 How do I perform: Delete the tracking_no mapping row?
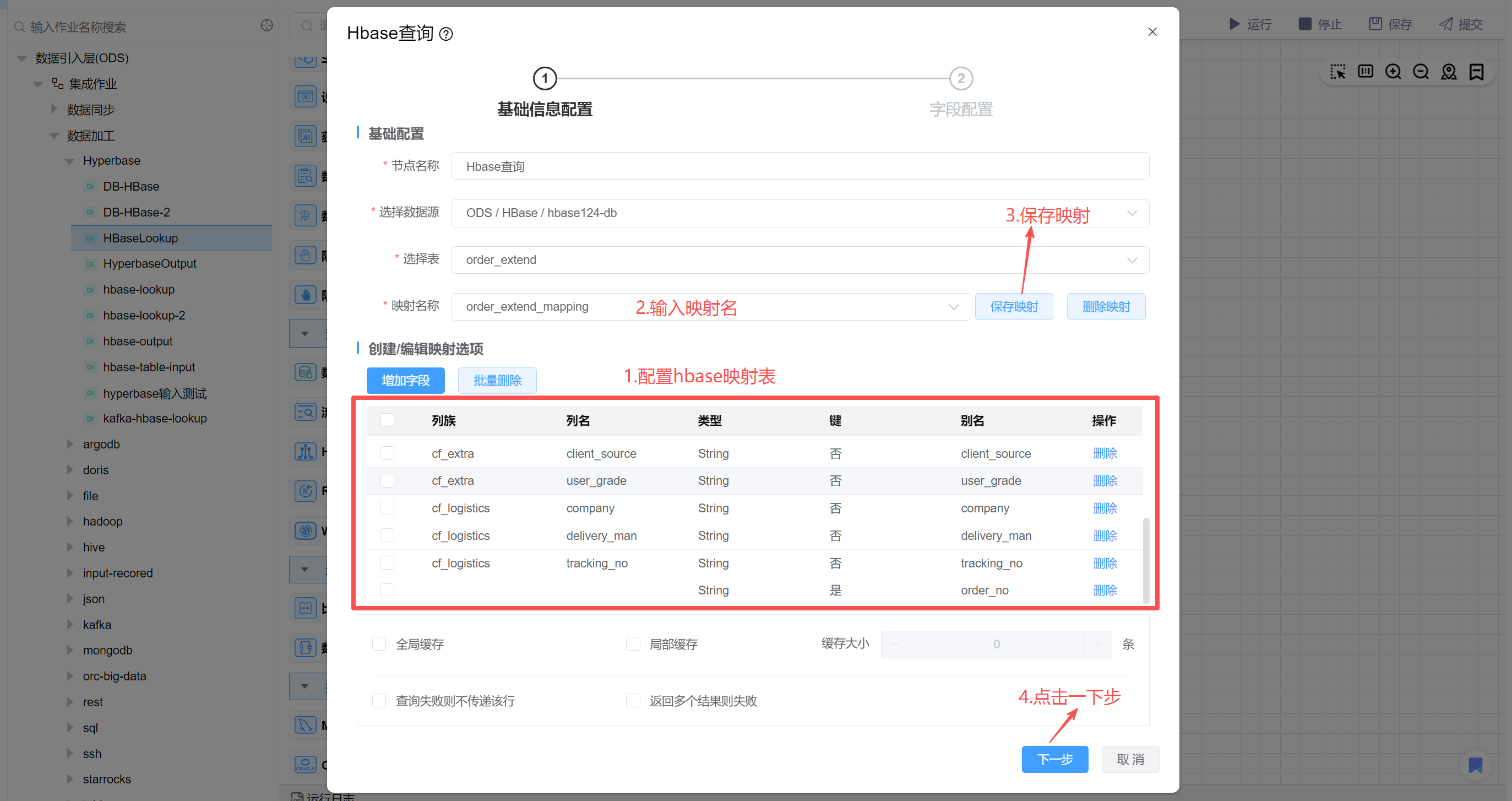pyautogui.click(x=1105, y=563)
